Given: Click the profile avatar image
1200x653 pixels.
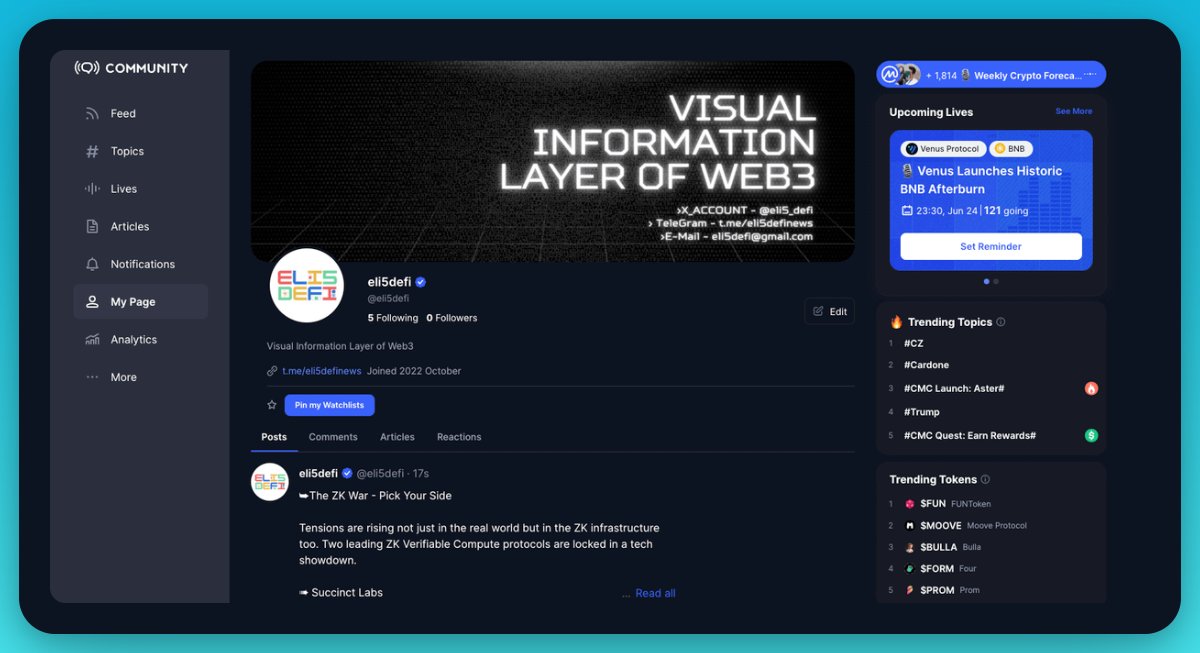Looking at the screenshot, I should 307,285.
